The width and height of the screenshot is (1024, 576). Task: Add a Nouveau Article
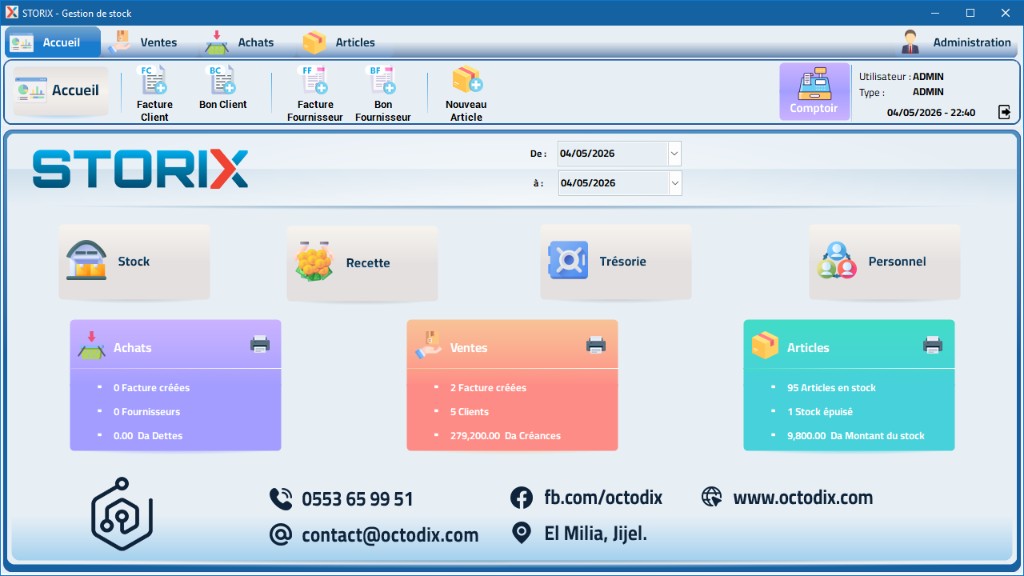[x=466, y=93]
